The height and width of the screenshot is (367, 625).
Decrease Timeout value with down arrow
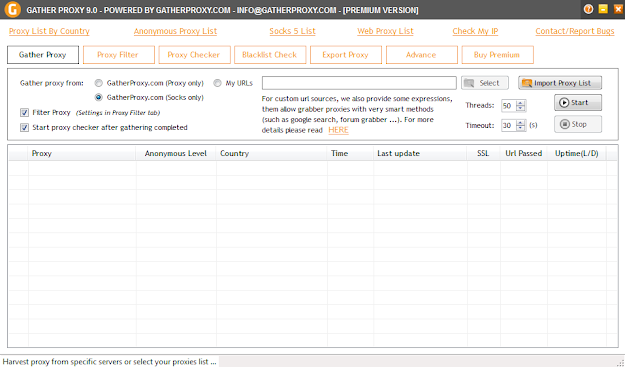pyautogui.click(x=521, y=128)
